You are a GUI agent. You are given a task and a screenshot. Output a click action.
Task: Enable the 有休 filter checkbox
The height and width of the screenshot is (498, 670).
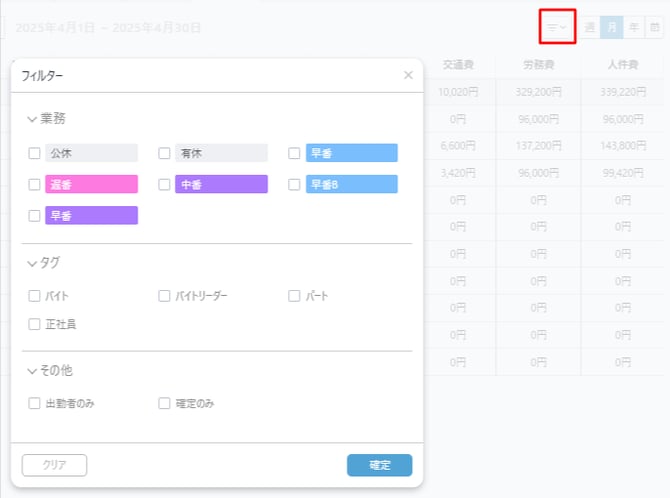(165, 154)
